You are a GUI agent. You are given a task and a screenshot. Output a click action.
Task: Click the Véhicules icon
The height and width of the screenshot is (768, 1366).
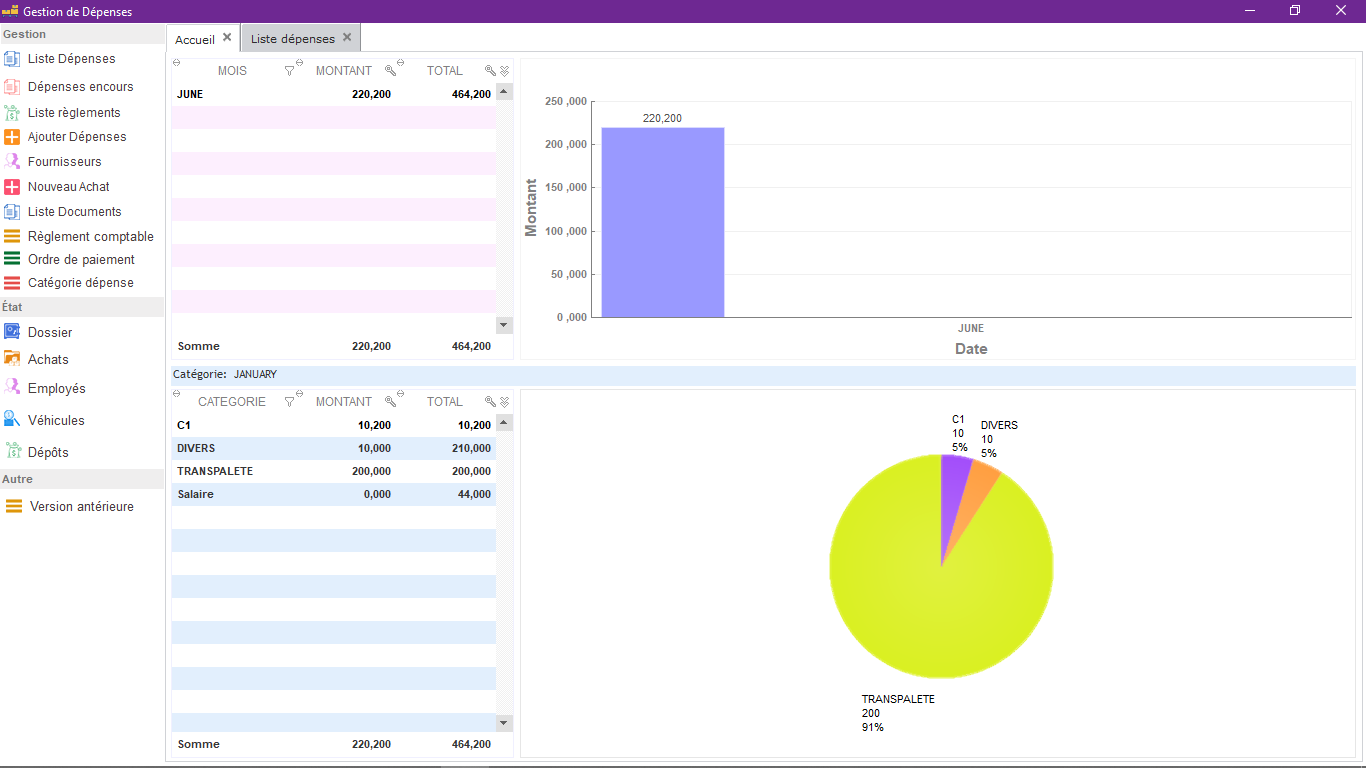12,420
